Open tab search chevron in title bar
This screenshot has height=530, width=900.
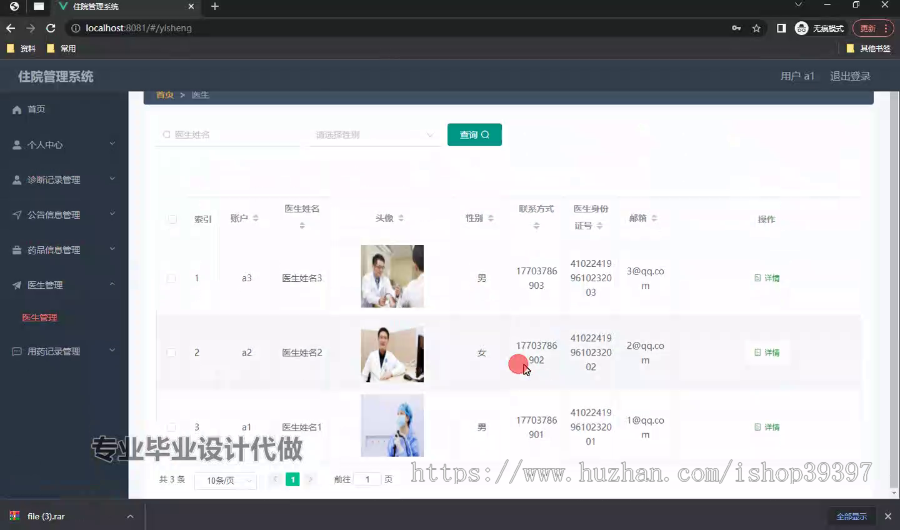[x=798, y=5]
